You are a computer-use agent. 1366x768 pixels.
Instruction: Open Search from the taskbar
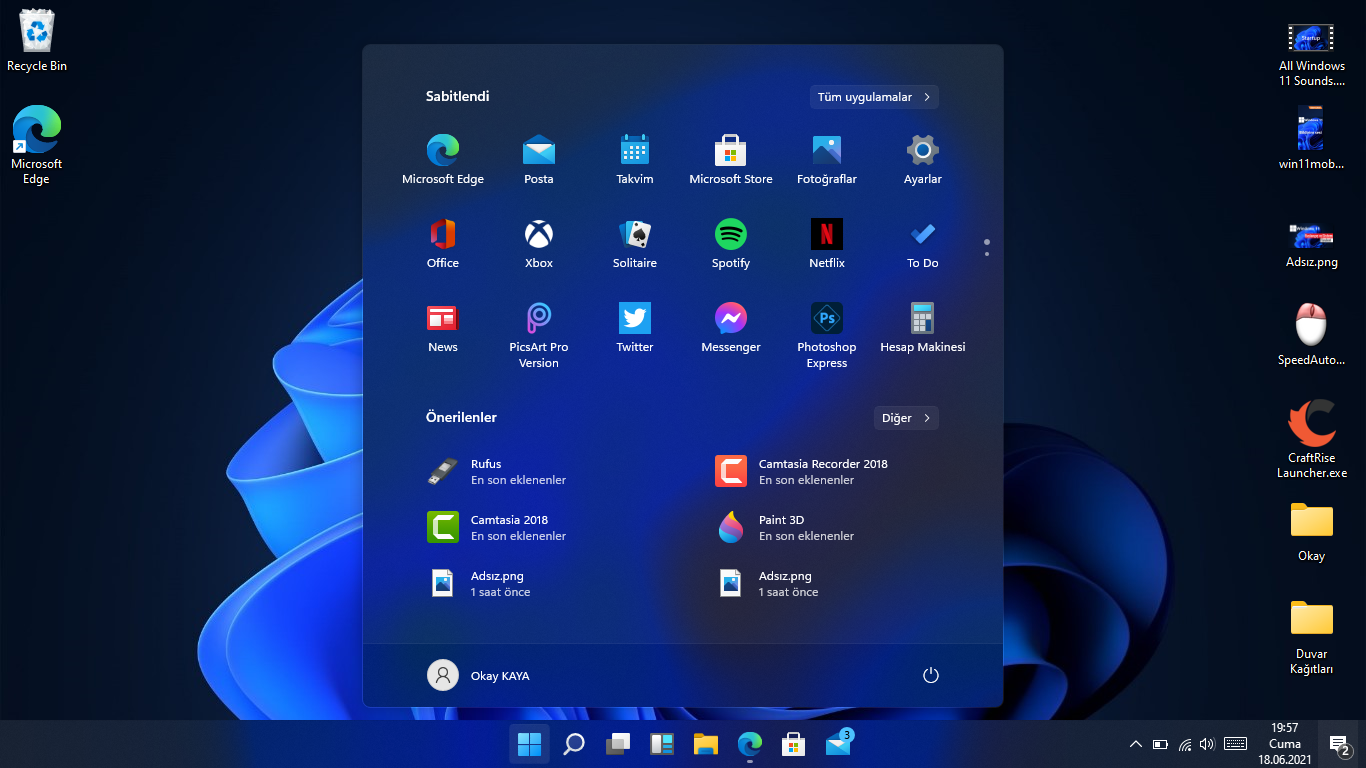(574, 744)
